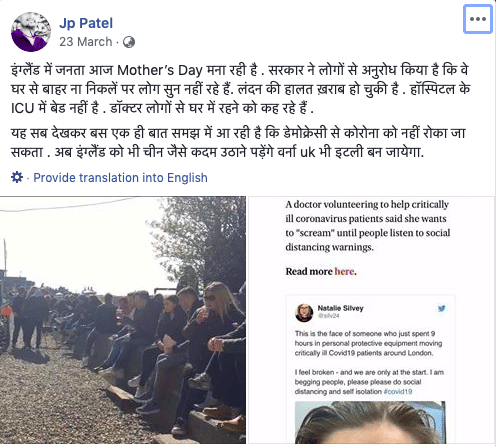
Task: Click the second Hindi paragraph mentioning uk
Action: coord(238,142)
